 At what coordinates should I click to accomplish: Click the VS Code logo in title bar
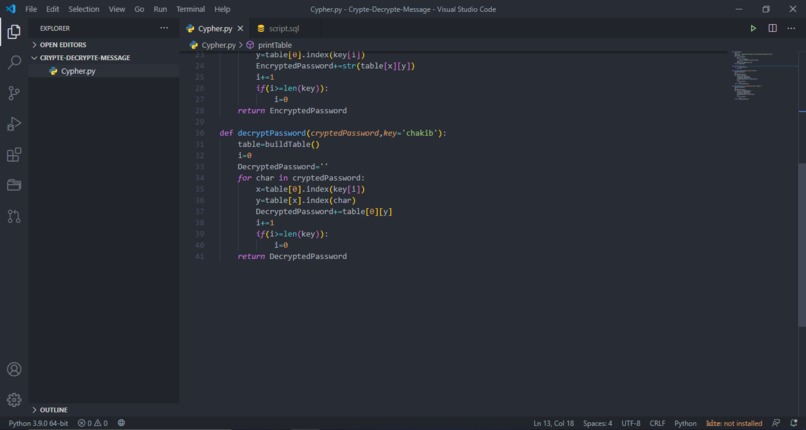pos(11,9)
